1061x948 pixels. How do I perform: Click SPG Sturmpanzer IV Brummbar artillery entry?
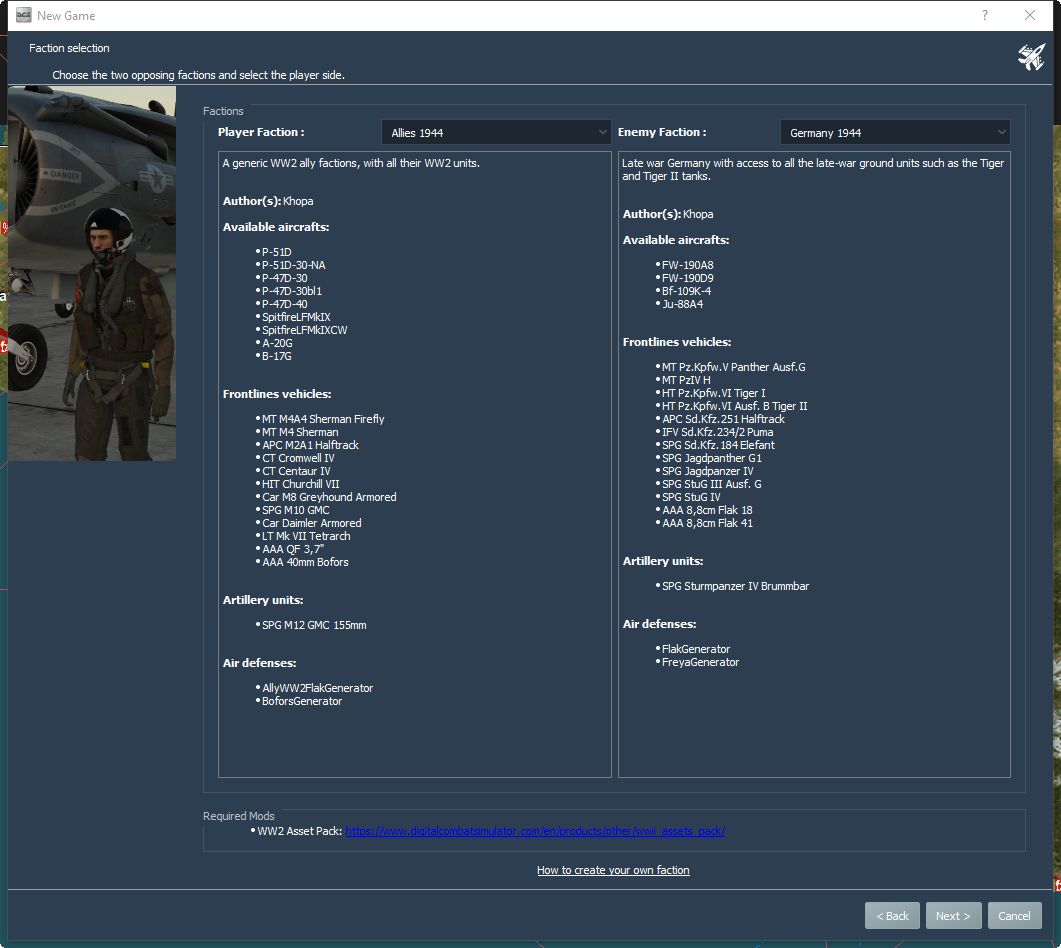tap(735, 586)
